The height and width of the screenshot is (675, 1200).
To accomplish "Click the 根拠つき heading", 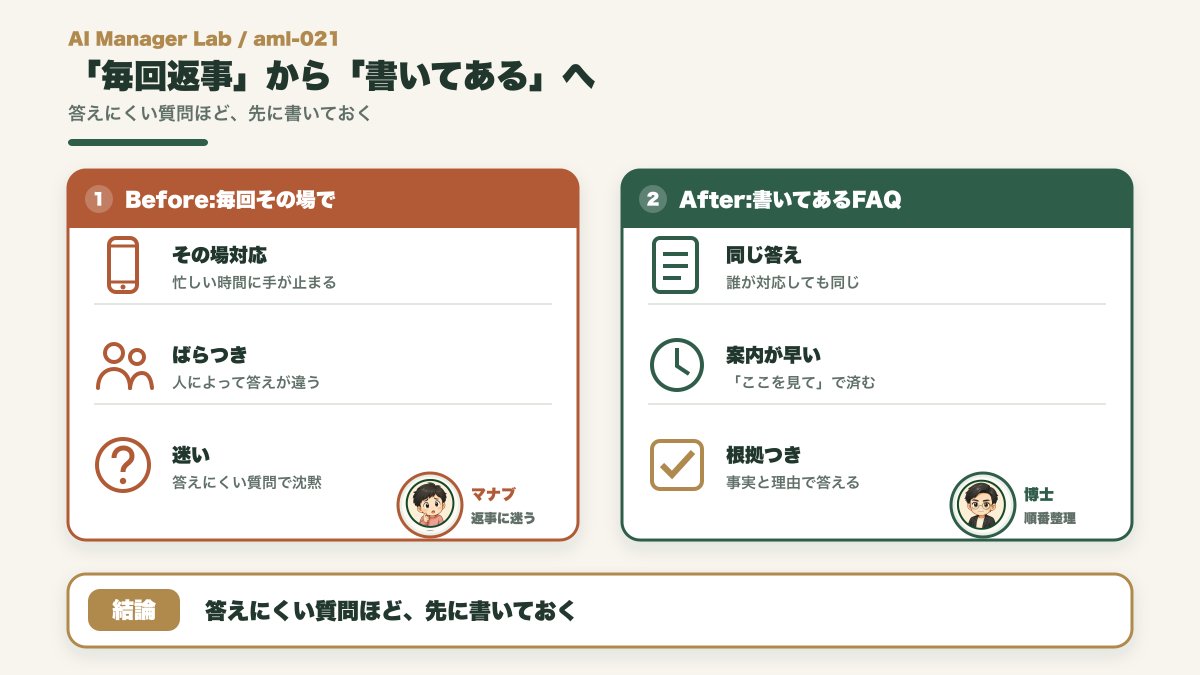I will click(x=764, y=455).
